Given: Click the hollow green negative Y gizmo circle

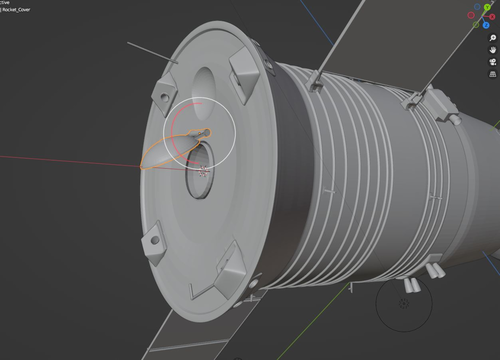Looking at the screenshot, I should coord(476,25).
